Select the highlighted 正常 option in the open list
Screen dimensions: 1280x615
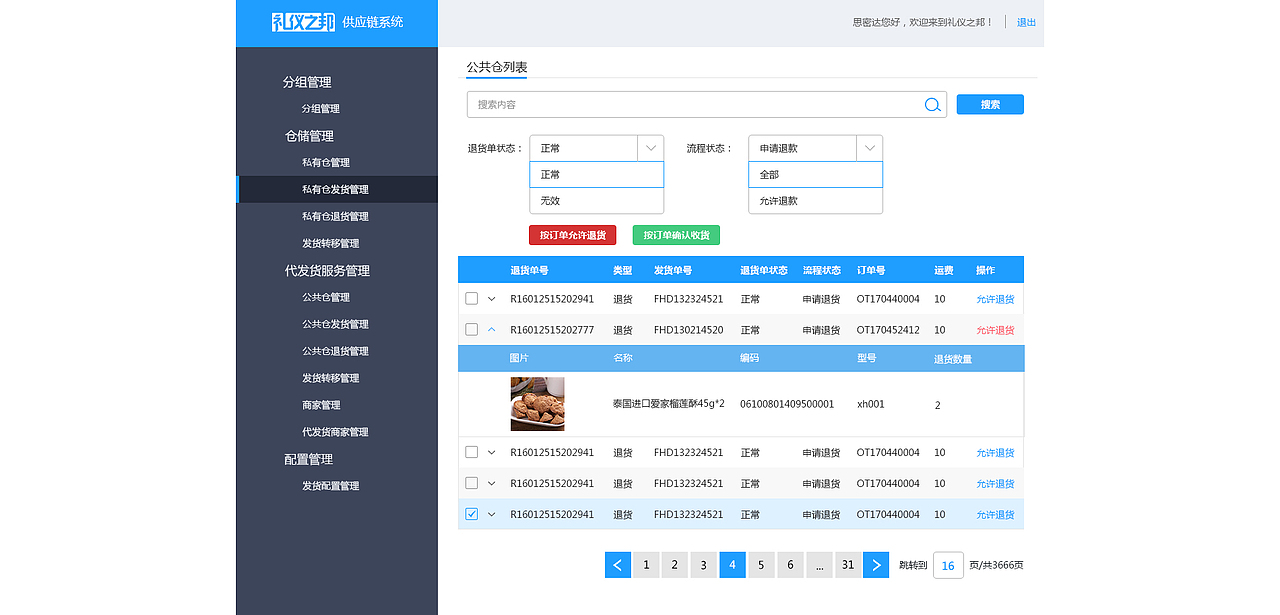[x=596, y=174]
